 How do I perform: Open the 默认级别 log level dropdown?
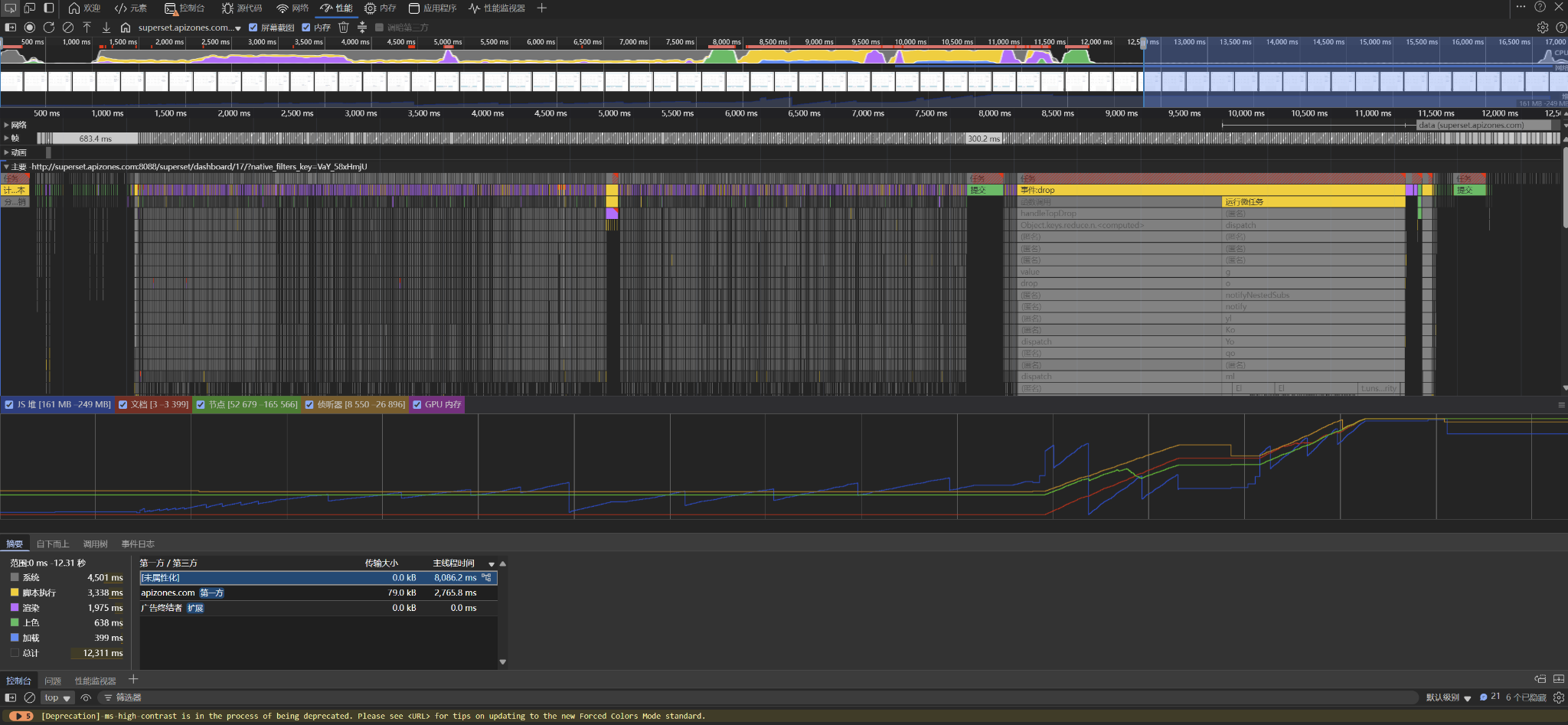coord(1449,697)
